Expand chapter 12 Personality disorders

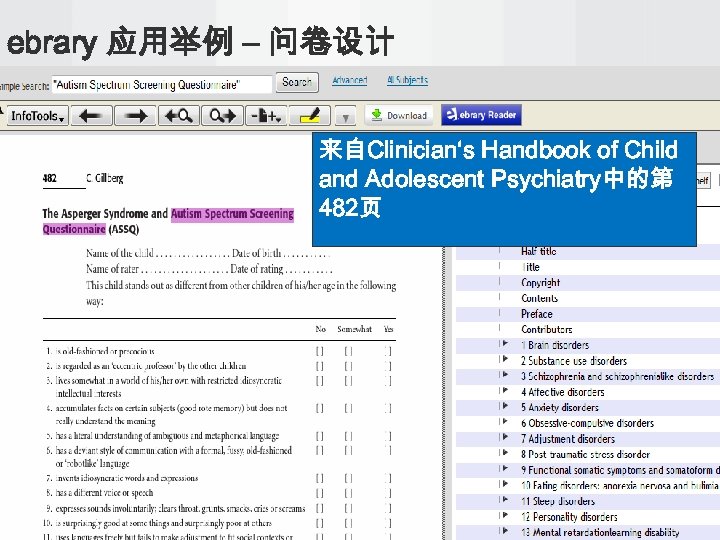505,515
